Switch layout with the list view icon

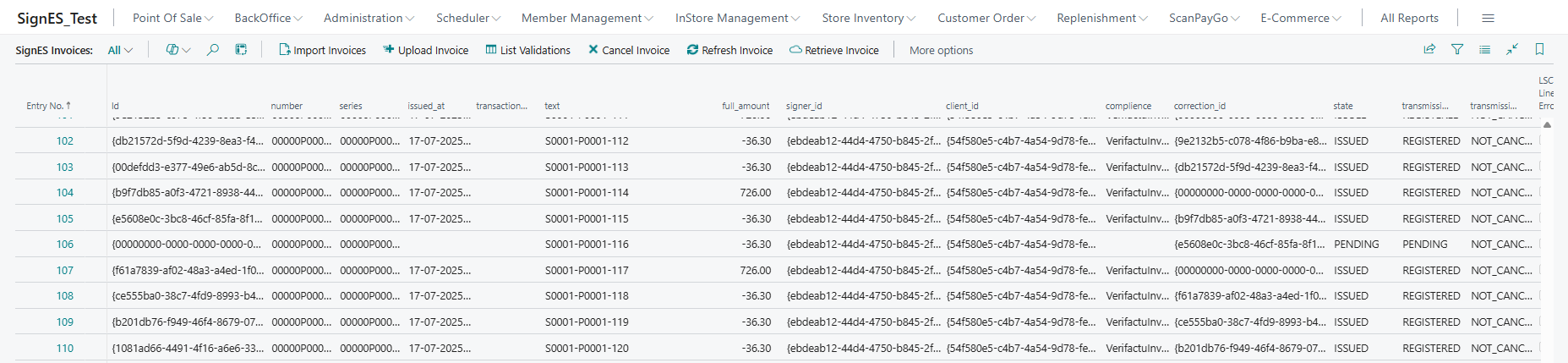tap(1484, 50)
